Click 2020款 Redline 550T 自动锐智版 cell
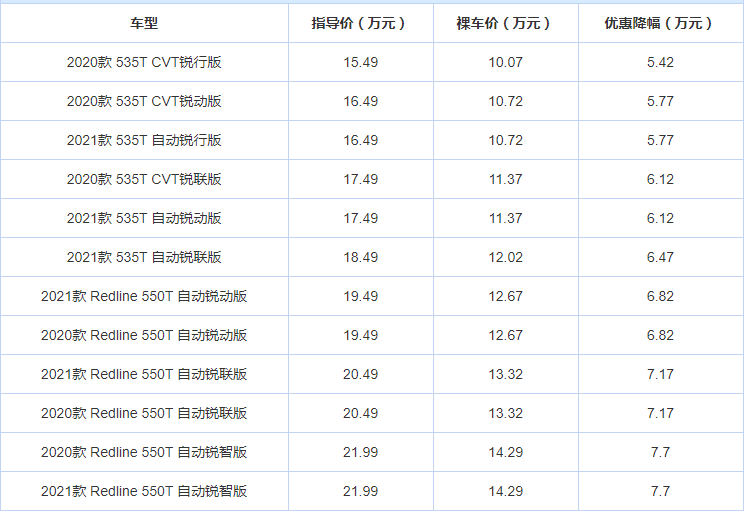 click(144, 452)
